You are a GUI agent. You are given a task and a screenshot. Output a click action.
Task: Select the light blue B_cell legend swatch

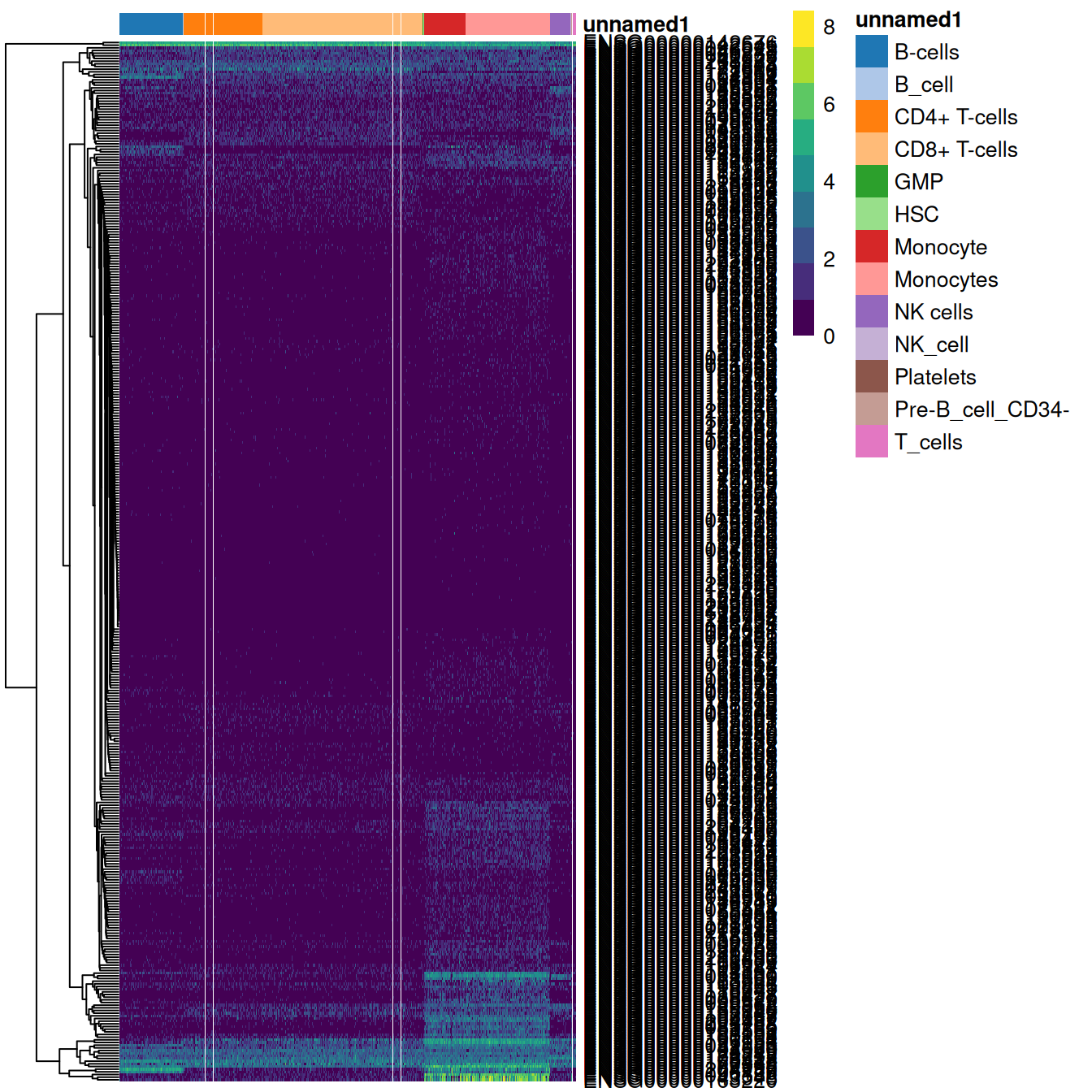pyautogui.click(x=871, y=84)
